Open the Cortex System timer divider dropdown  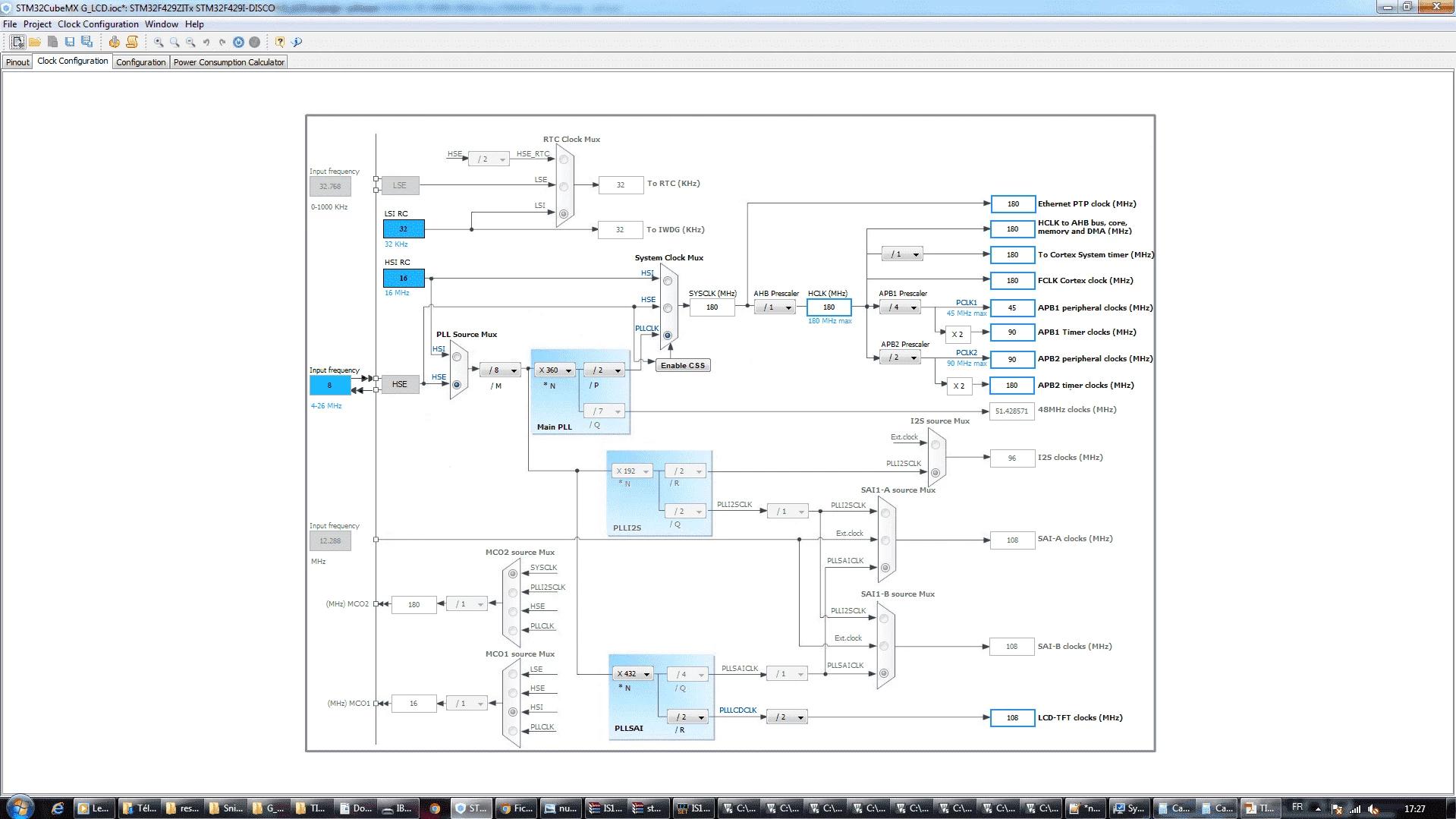(x=903, y=254)
